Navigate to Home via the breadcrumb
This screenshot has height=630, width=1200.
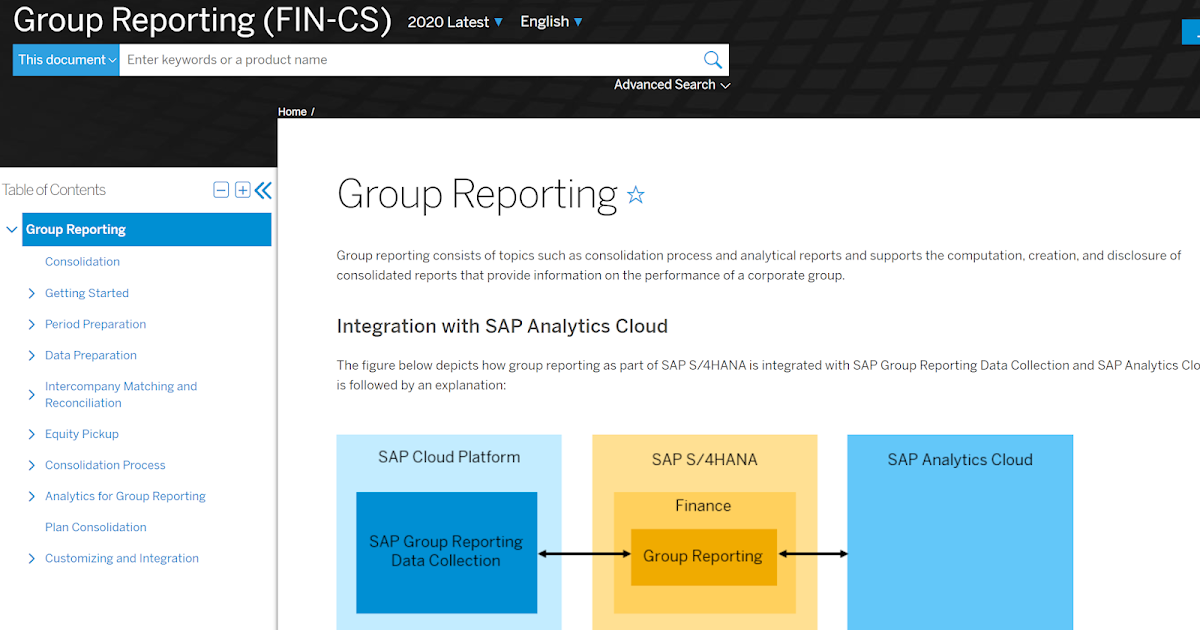click(290, 111)
